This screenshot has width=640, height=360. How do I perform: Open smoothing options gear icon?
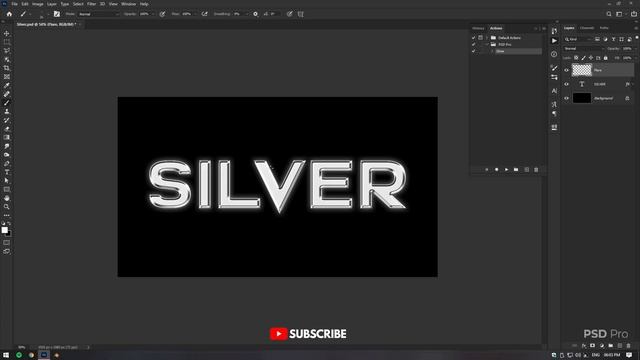click(256, 14)
